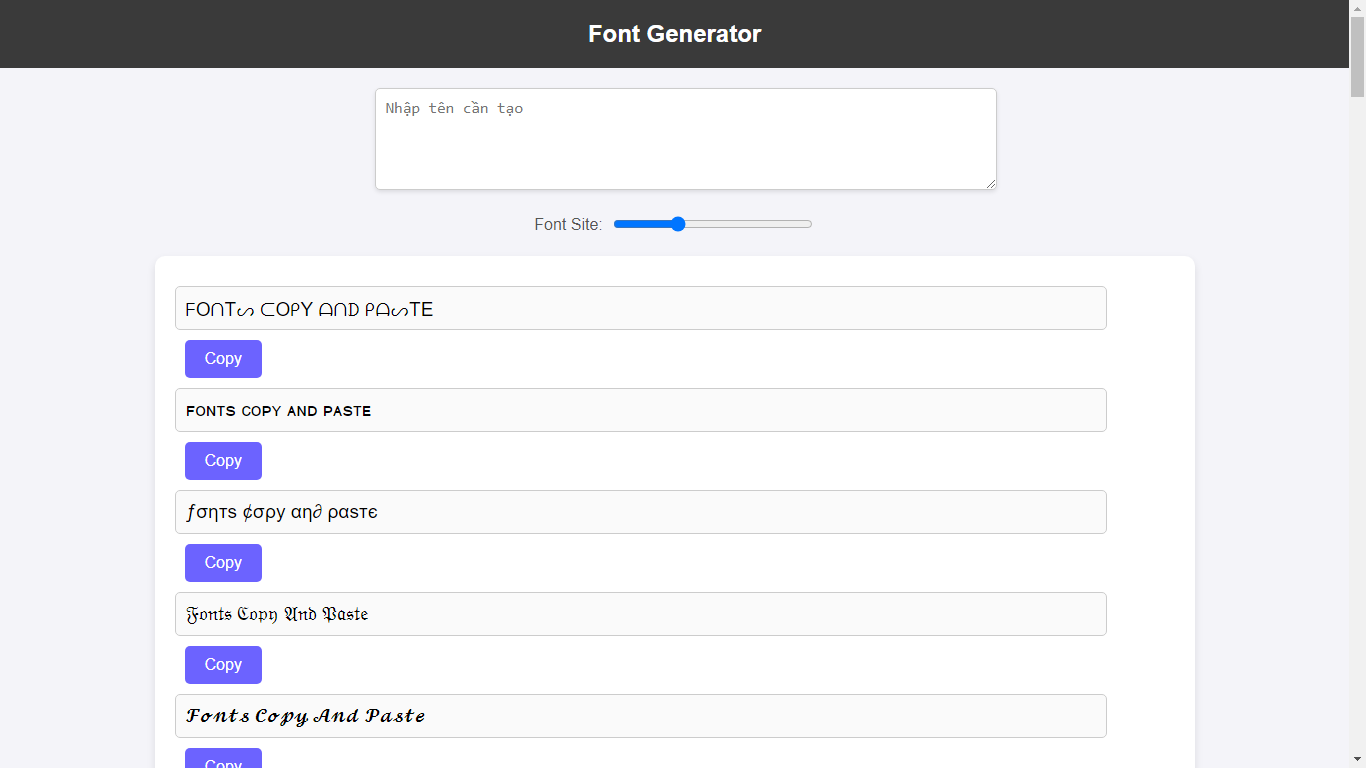Screen dimensions: 1366x768
Task: Click the page scrollbar down arrow
Action: tap(1357, 760)
